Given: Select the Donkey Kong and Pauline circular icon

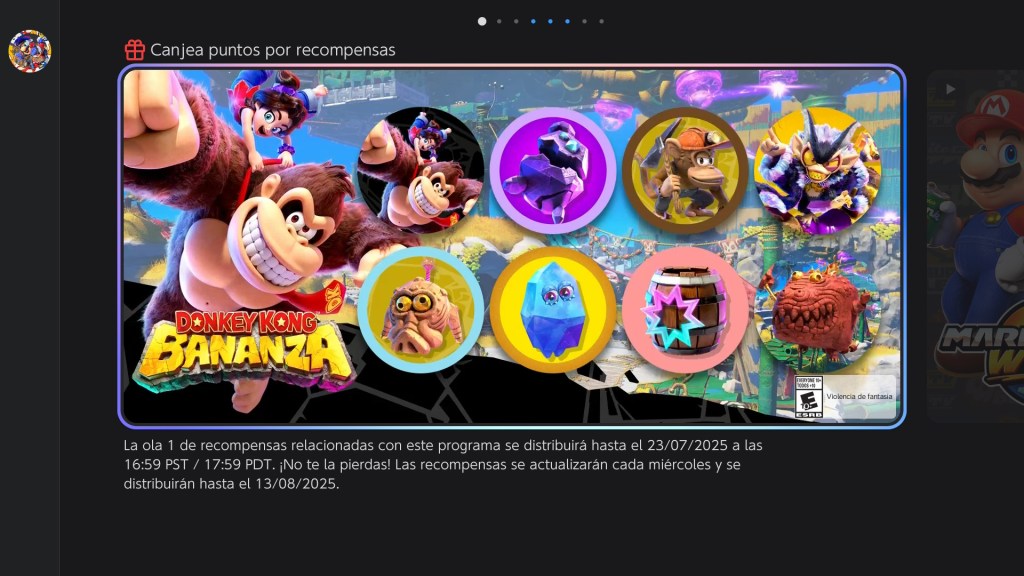Looking at the screenshot, I should [x=421, y=171].
